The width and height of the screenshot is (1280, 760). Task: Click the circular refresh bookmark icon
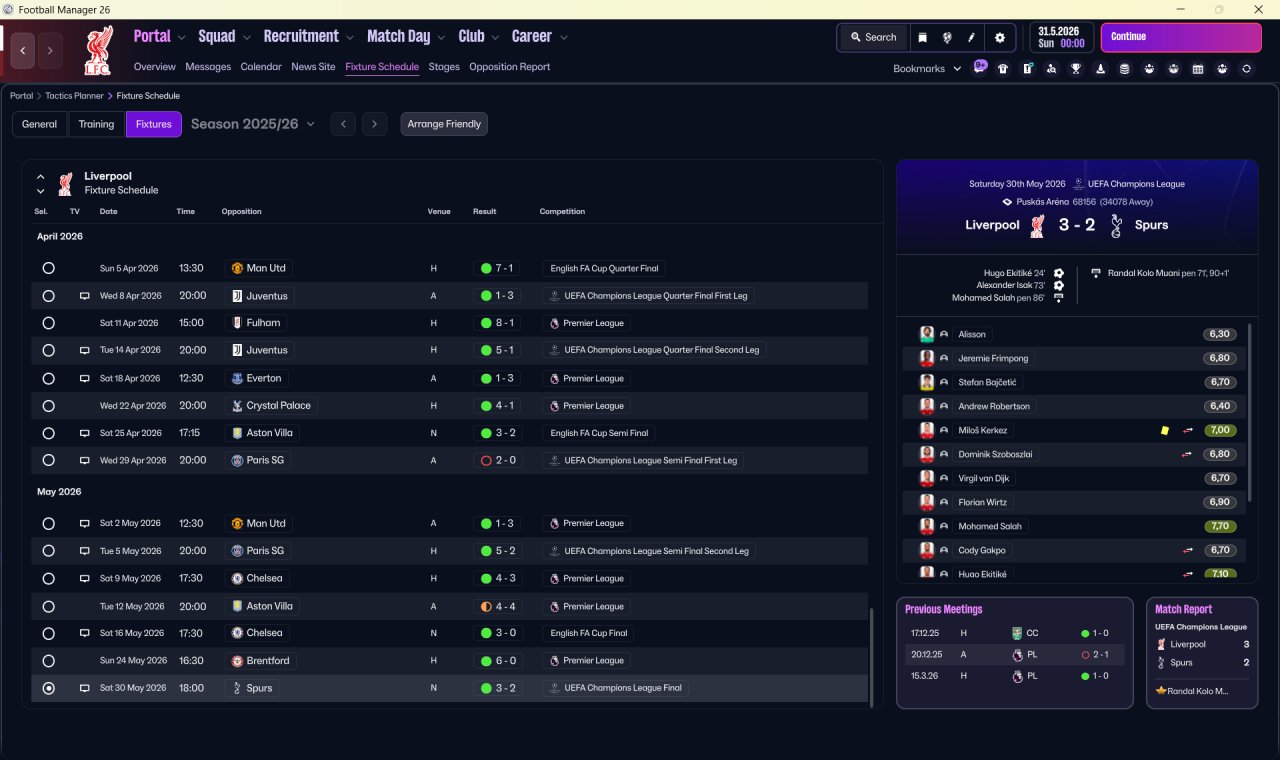tap(1246, 69)
